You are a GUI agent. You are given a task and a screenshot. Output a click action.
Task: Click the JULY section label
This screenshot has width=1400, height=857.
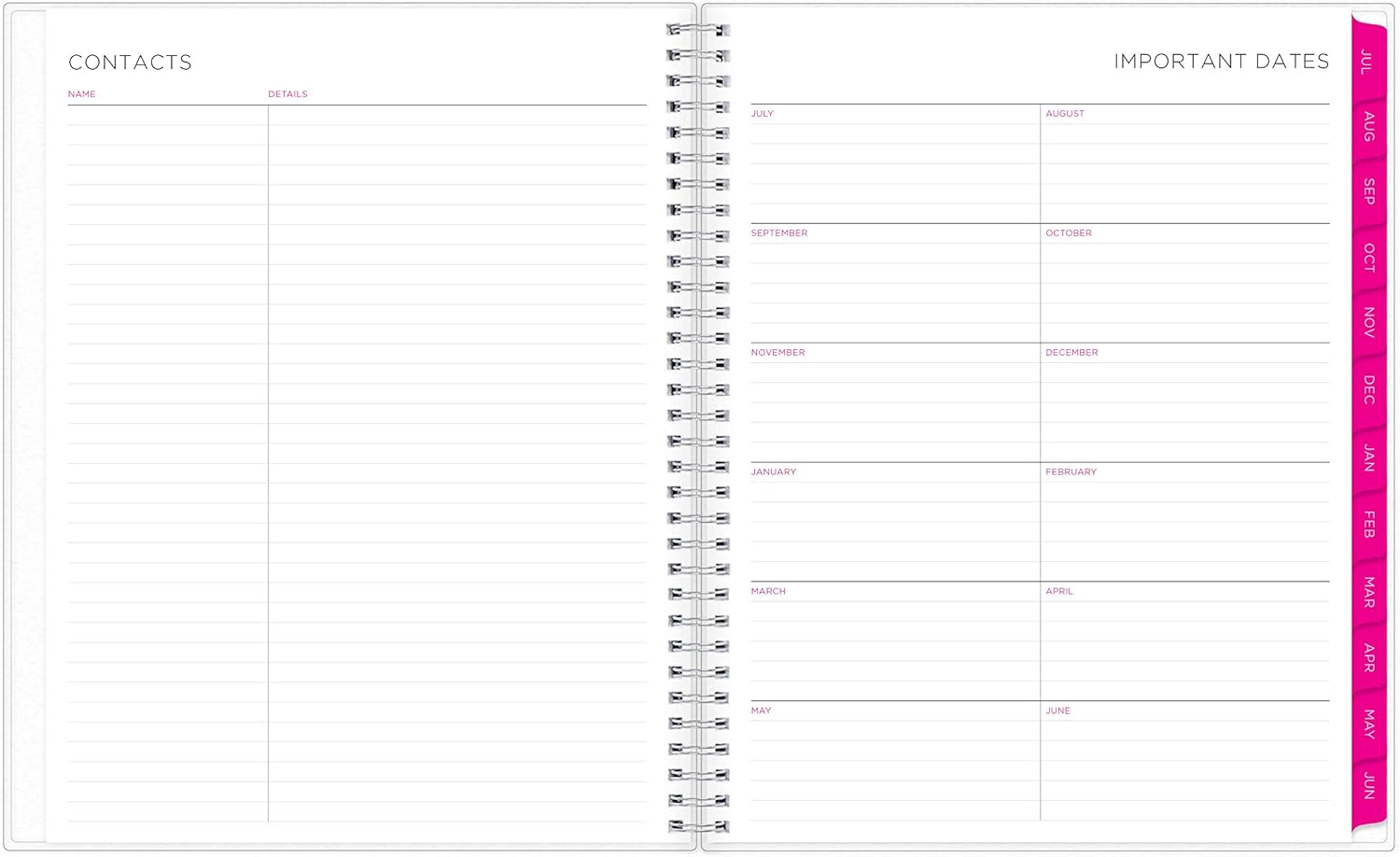[763, 114]
